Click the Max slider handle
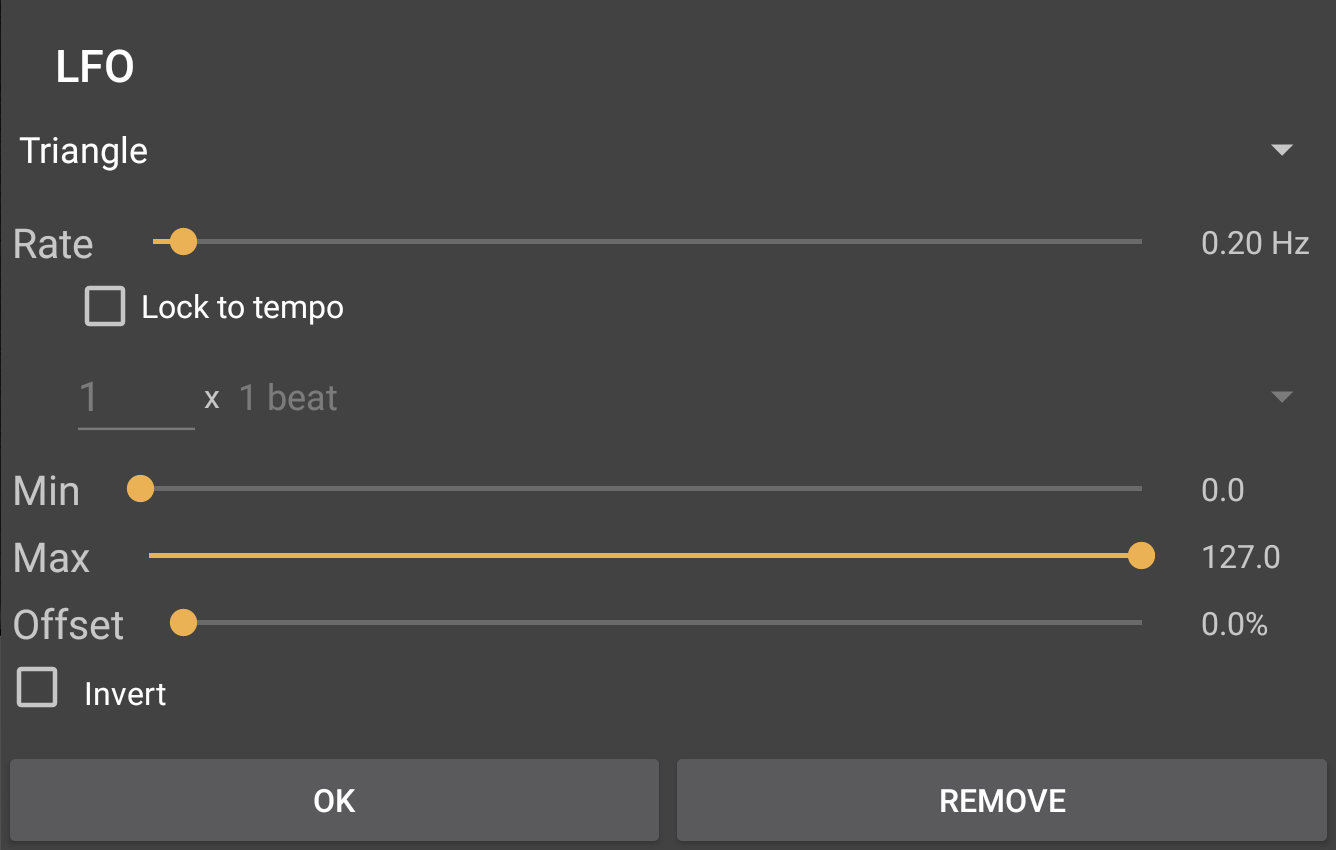 point(1141,556)
